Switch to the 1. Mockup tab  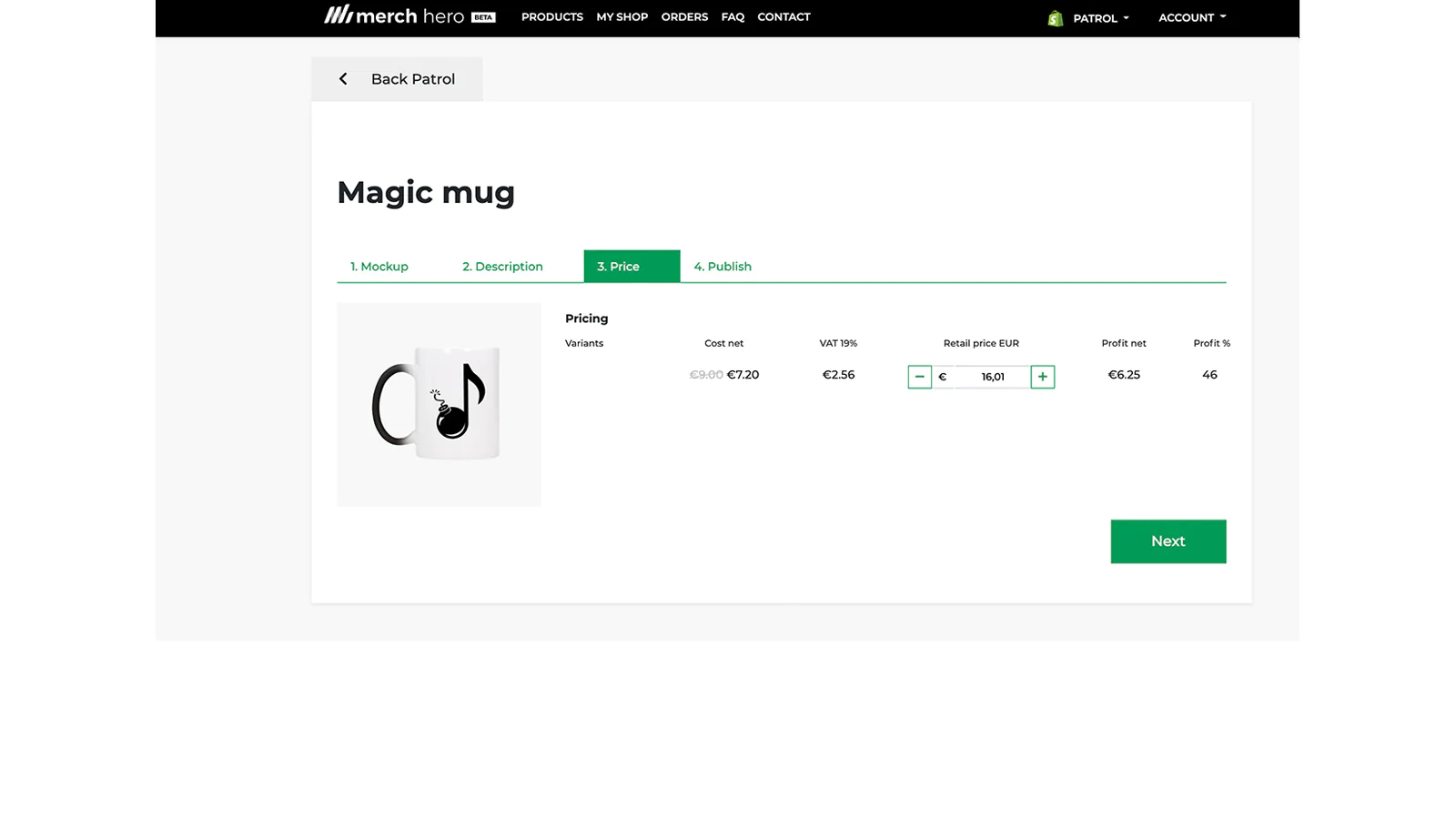(x=379, y=267)
